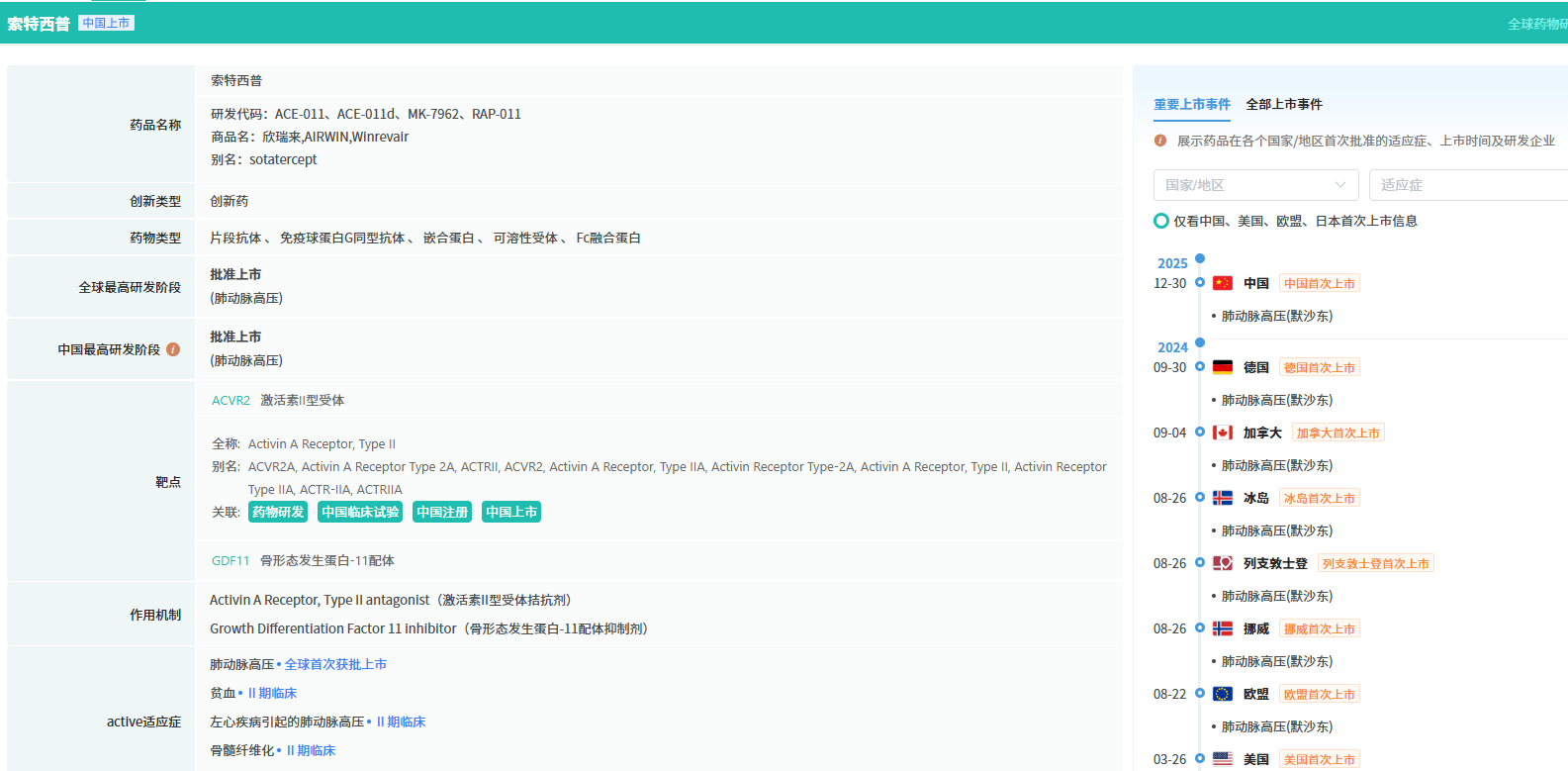Click the 中国上市 badge in header
Viewport: 1568px width, 771px height.
click(x=106, y=23)
